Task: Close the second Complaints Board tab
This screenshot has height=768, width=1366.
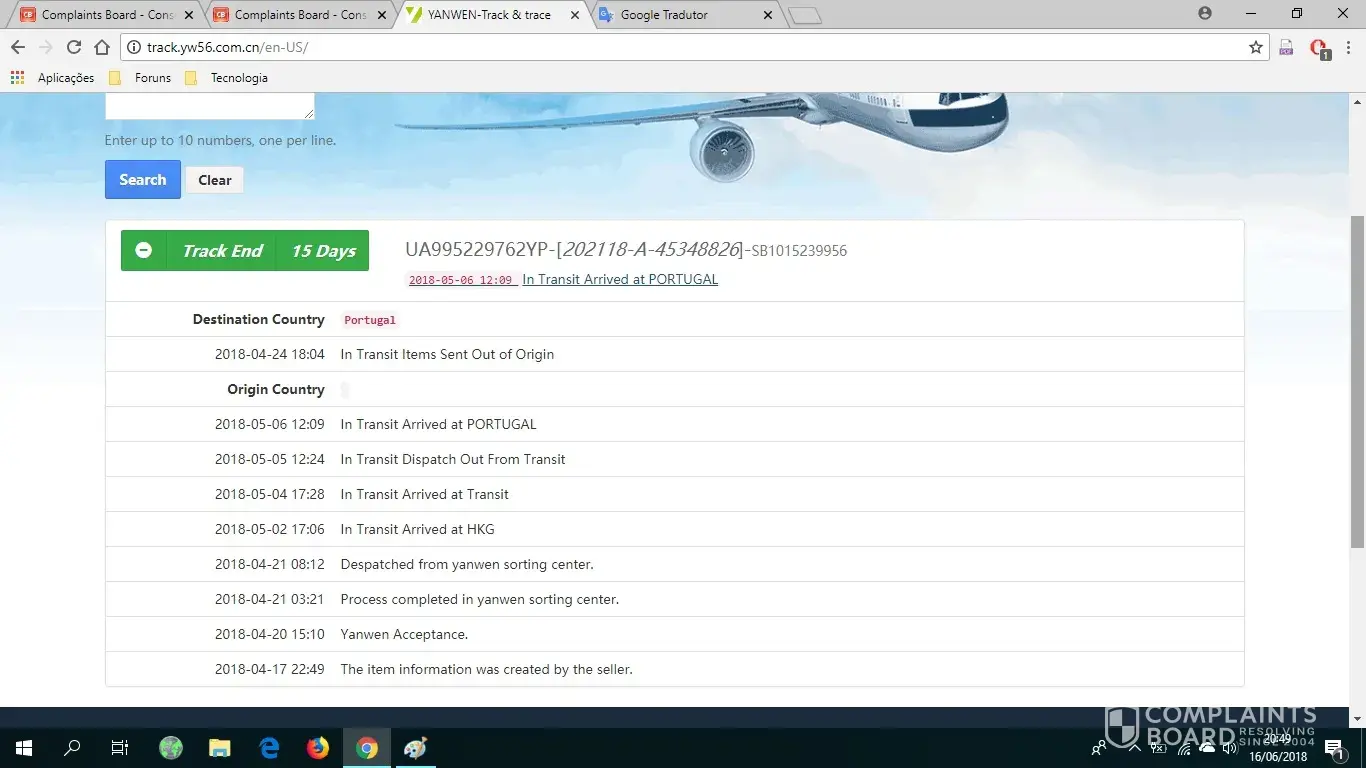Action: point(381,15)
